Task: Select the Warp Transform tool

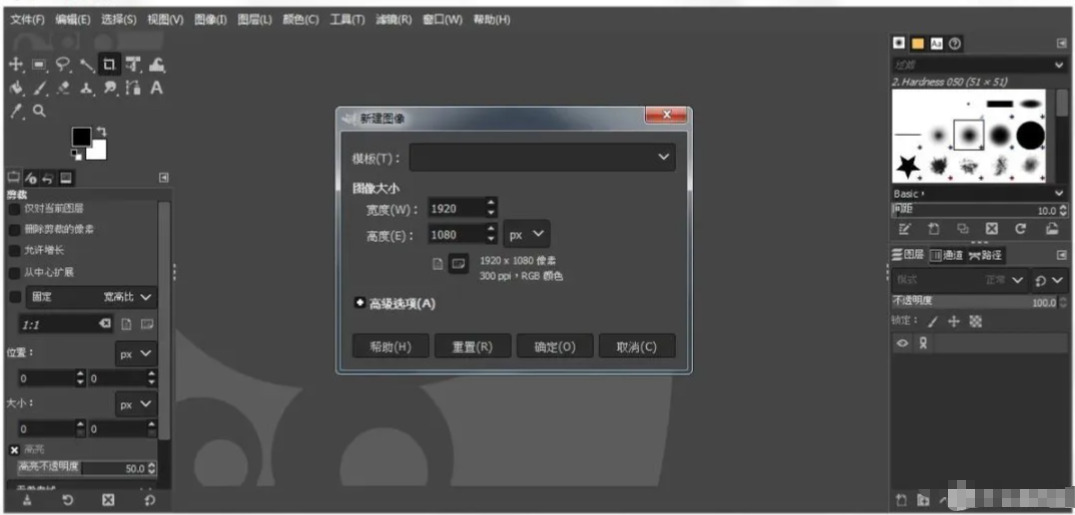Action: [156, 65]
